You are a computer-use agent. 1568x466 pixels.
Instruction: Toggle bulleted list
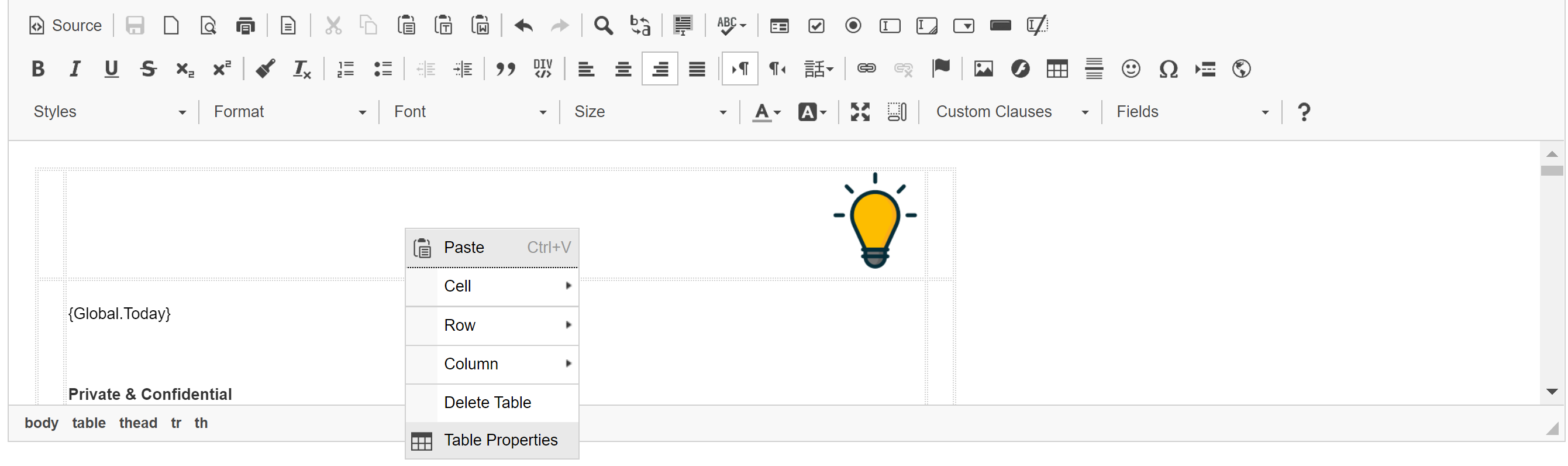383,69
